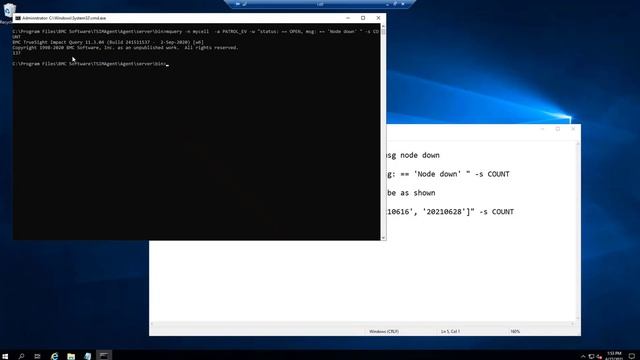Click Notepad line 'be as shown'
The width and height of the screenshot is (640, 360).
(411, 193)
